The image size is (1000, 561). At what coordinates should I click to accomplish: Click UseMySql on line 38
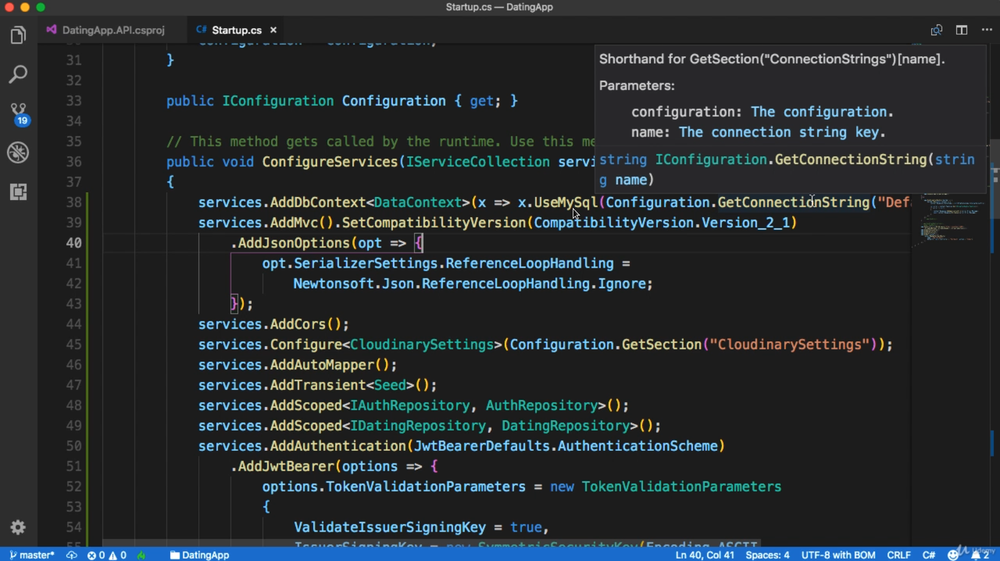click(x=566, y=203)
